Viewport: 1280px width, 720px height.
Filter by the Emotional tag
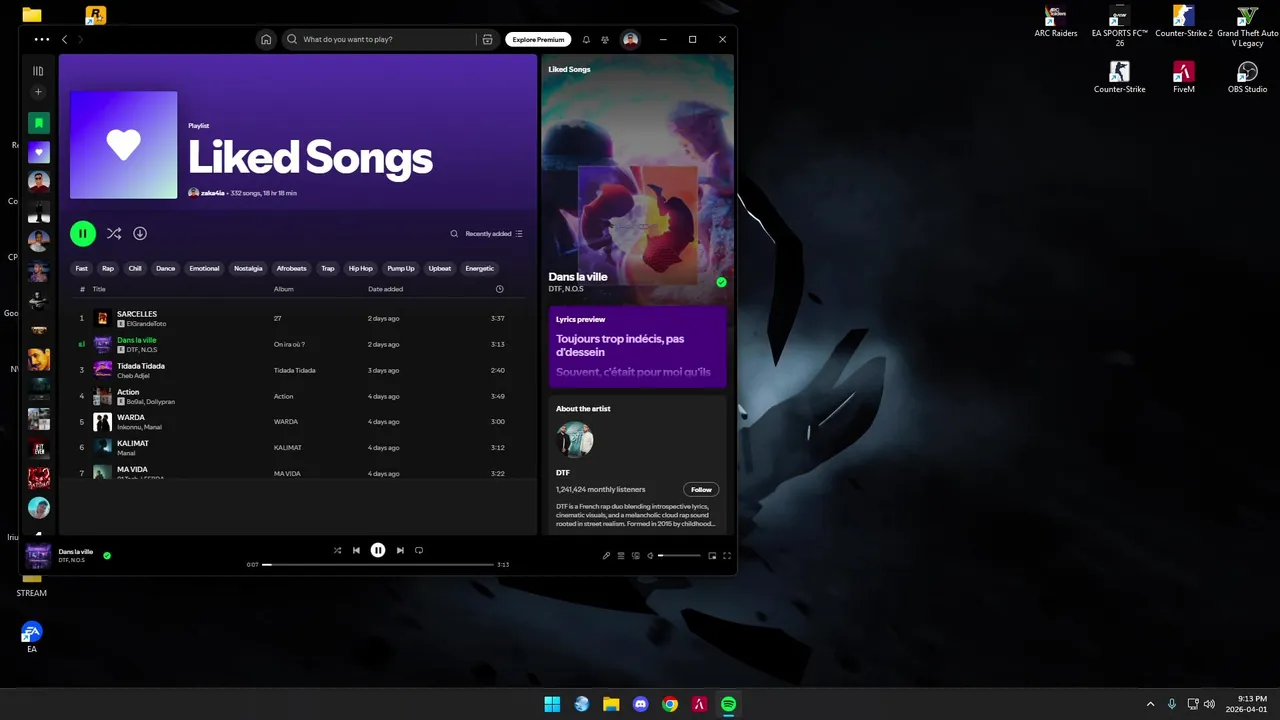coord(204,268)
